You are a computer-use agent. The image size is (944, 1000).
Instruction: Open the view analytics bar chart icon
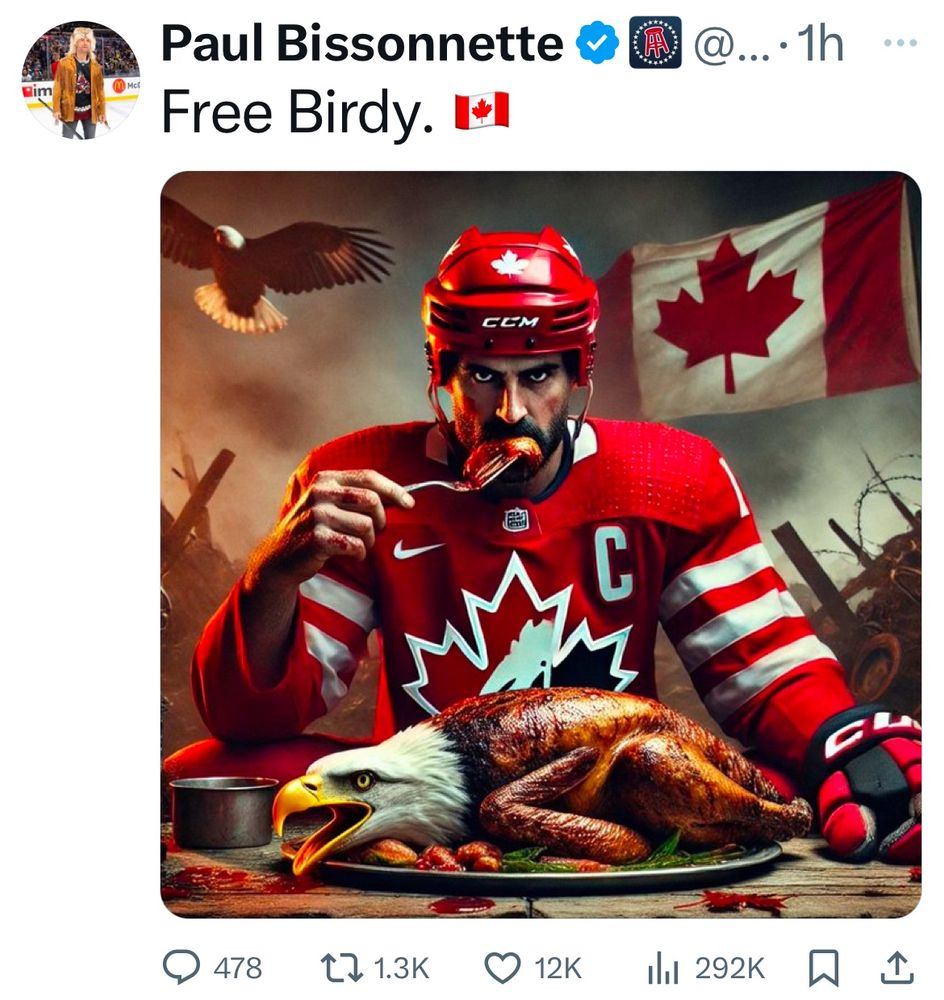[662, 966]
